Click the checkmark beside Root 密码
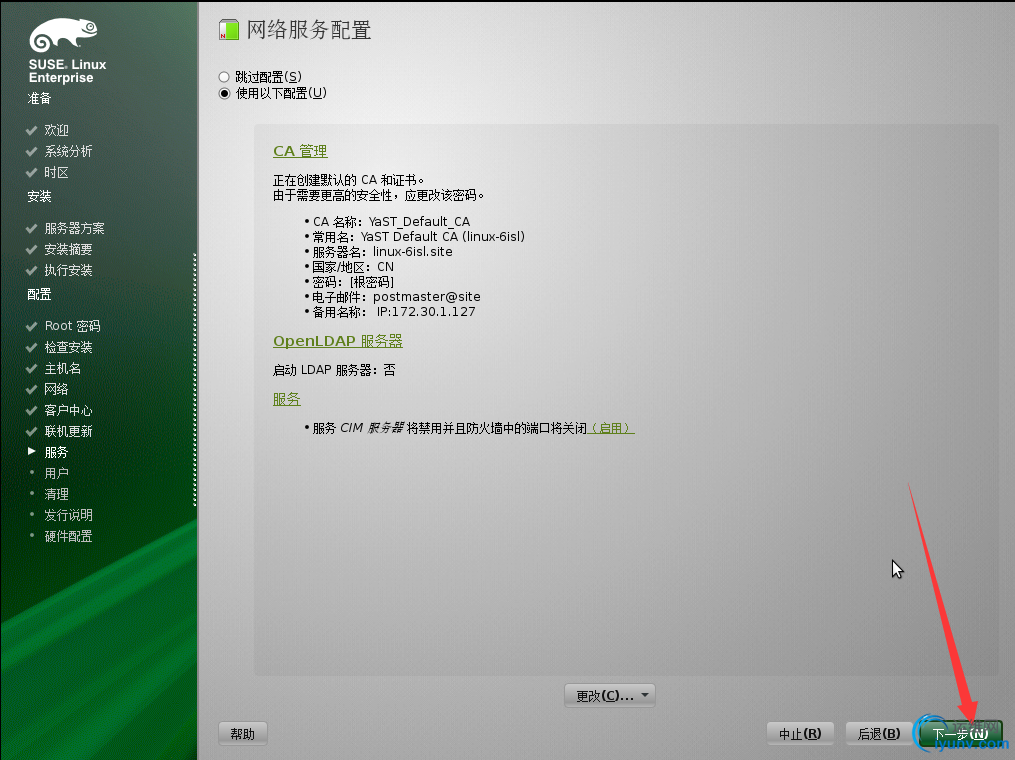The width and height of the screenshot is (1015, 760). pyautogui.click(x=31, y=326)
